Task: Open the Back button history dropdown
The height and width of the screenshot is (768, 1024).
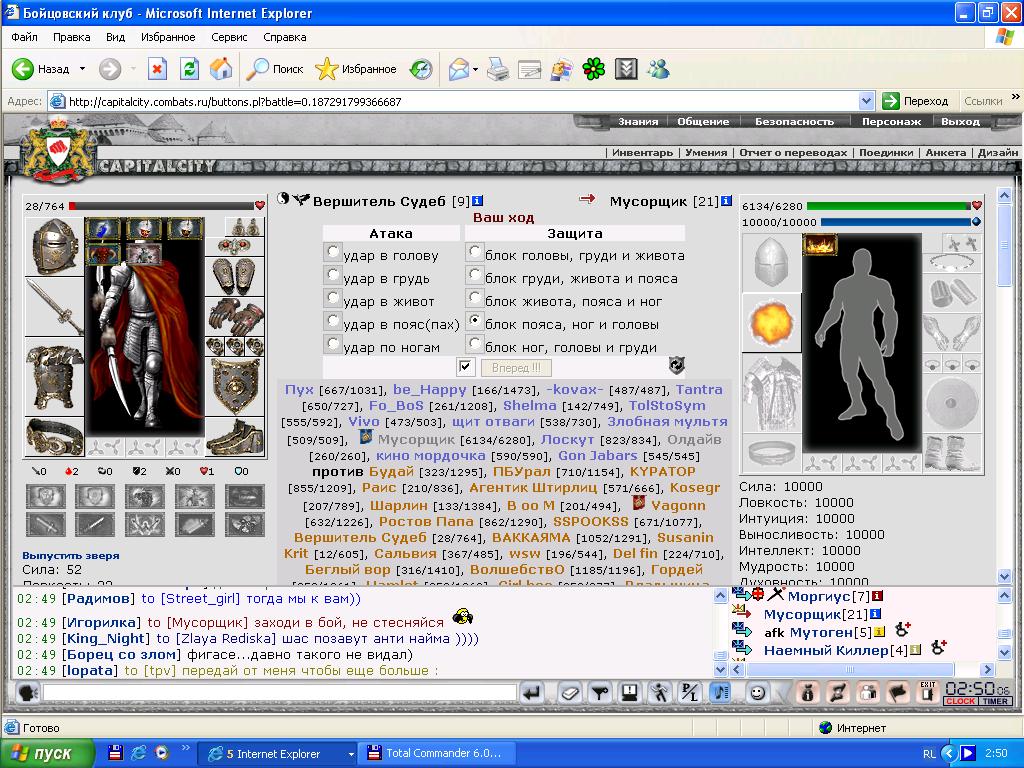Action: [x=82, y=69]
